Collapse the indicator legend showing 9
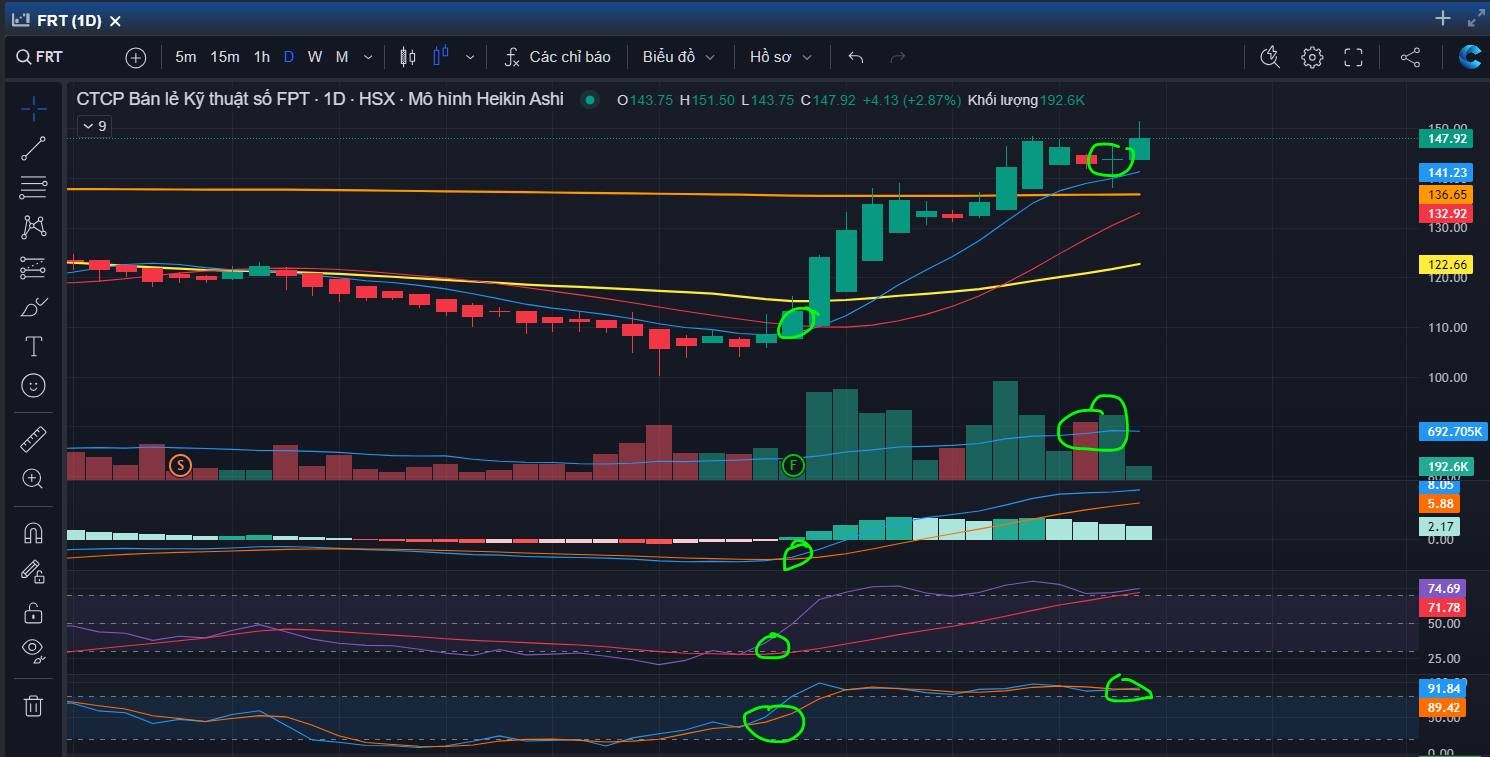This screenshot has width=1490, height=757. point(95,126)
